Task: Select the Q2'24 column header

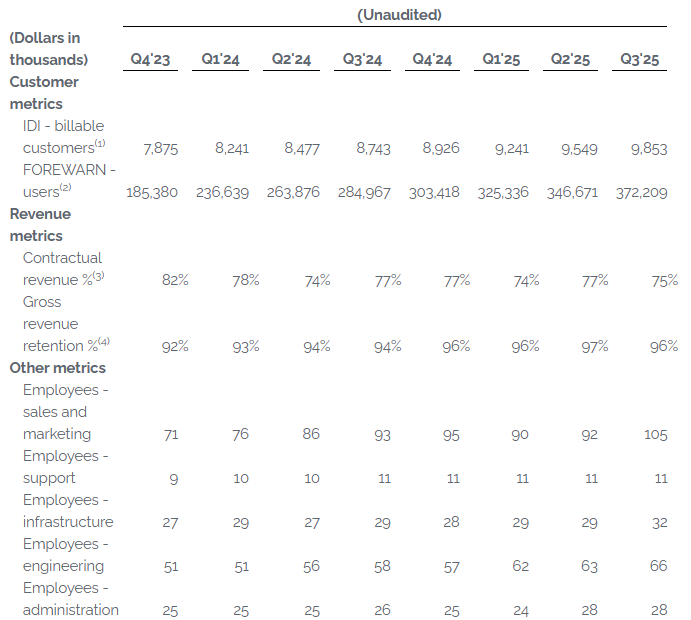Action: [x=291, y=60]
